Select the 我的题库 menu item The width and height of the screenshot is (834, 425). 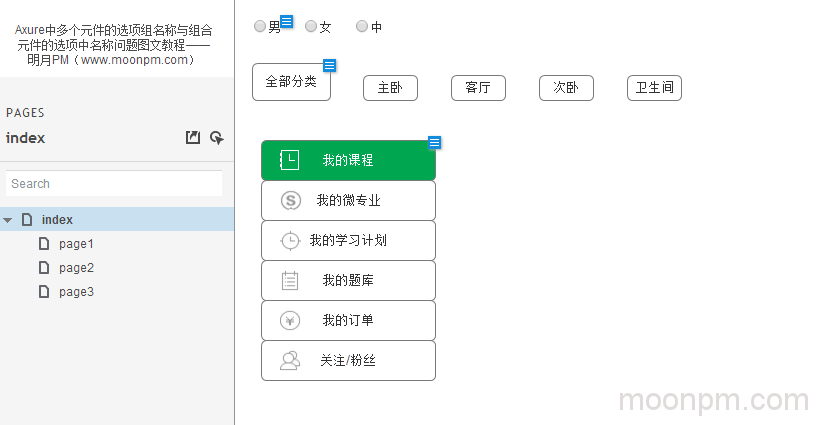348,281
